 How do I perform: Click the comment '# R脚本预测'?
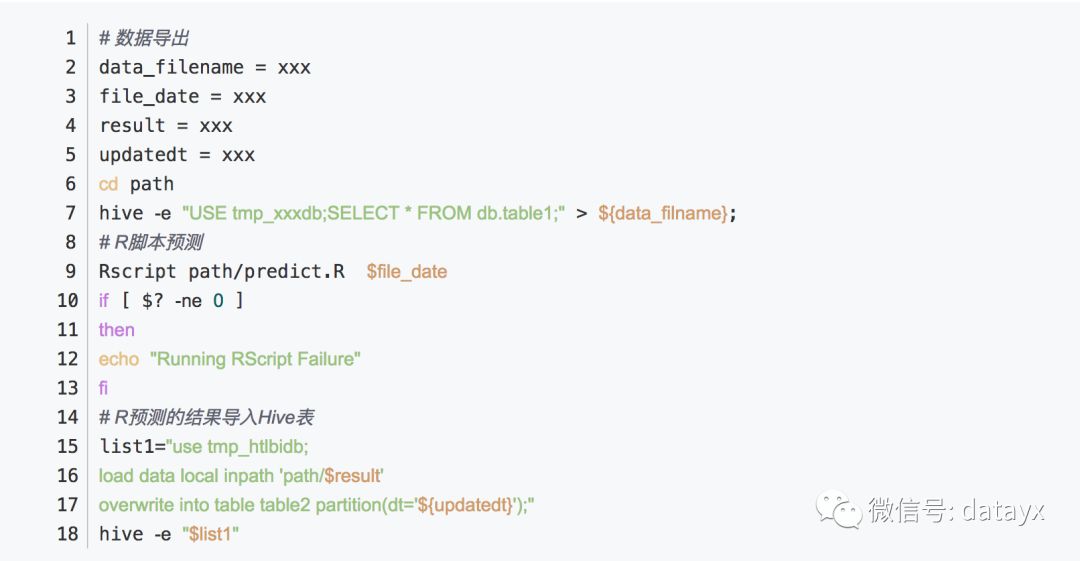[151, 243]
